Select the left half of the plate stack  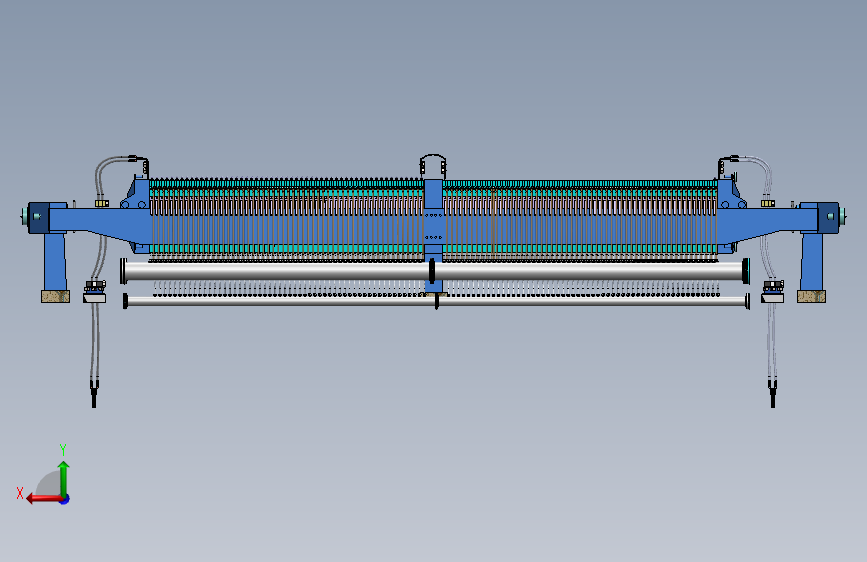click(287, 218)
